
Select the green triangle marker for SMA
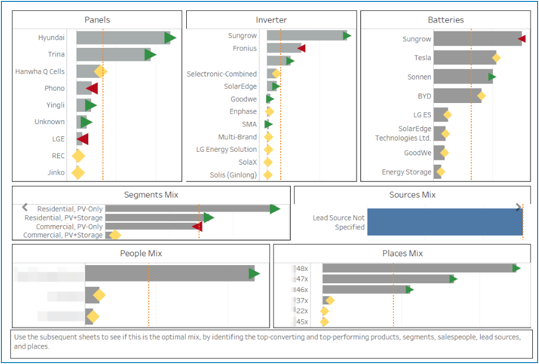pos(268,124)
